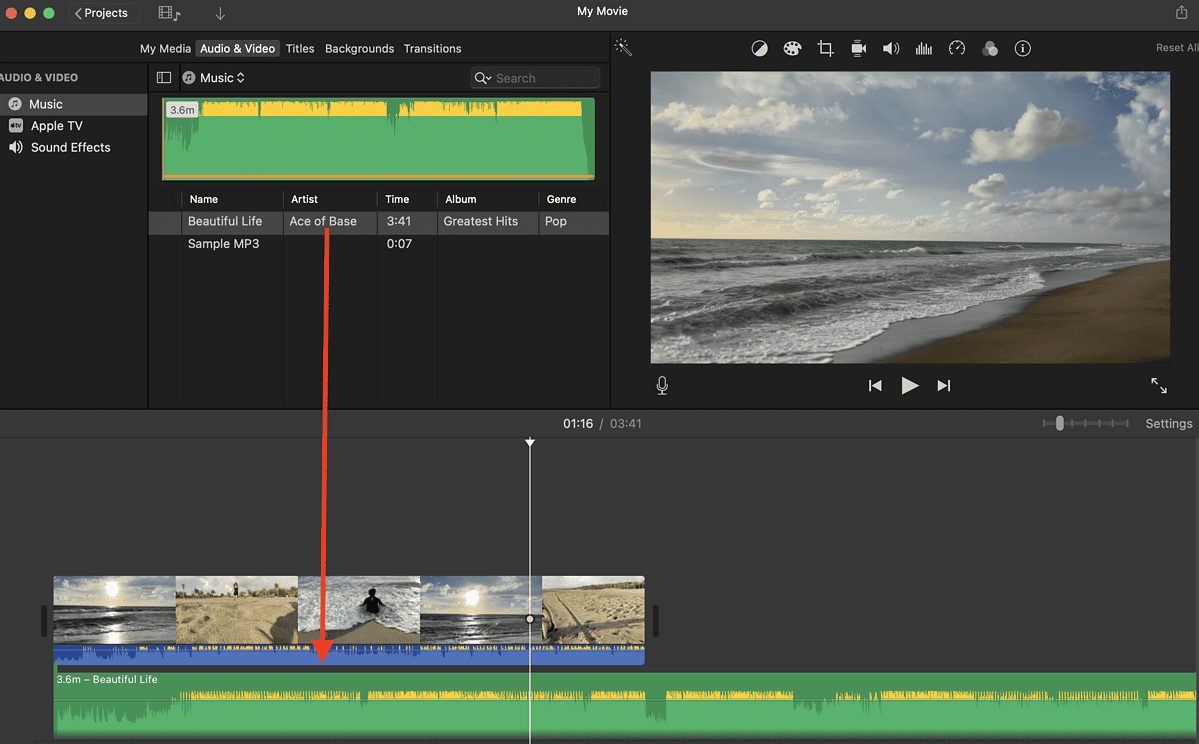Screen dimensions: 1199x744
Task: Open the Color Balance tool
Action: pyautogui.click(x=759, y=48)
